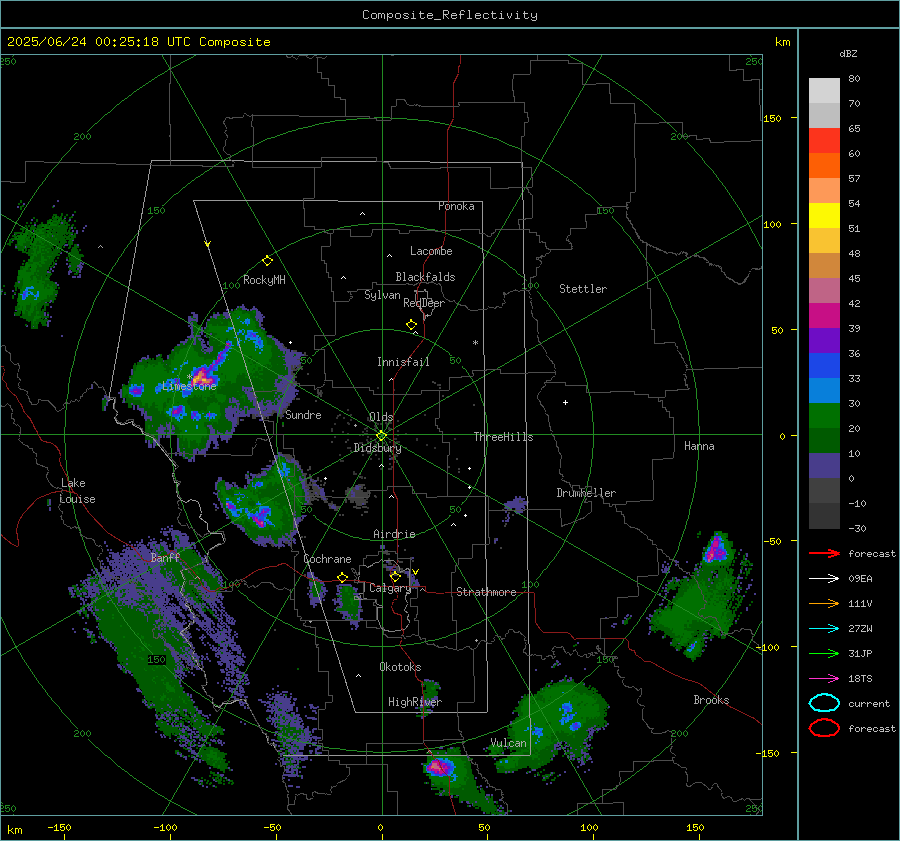Image resolution: width=900 pixels, height=841 pixels.
Task: Click the Sundre town label
Action: point(303,414)
